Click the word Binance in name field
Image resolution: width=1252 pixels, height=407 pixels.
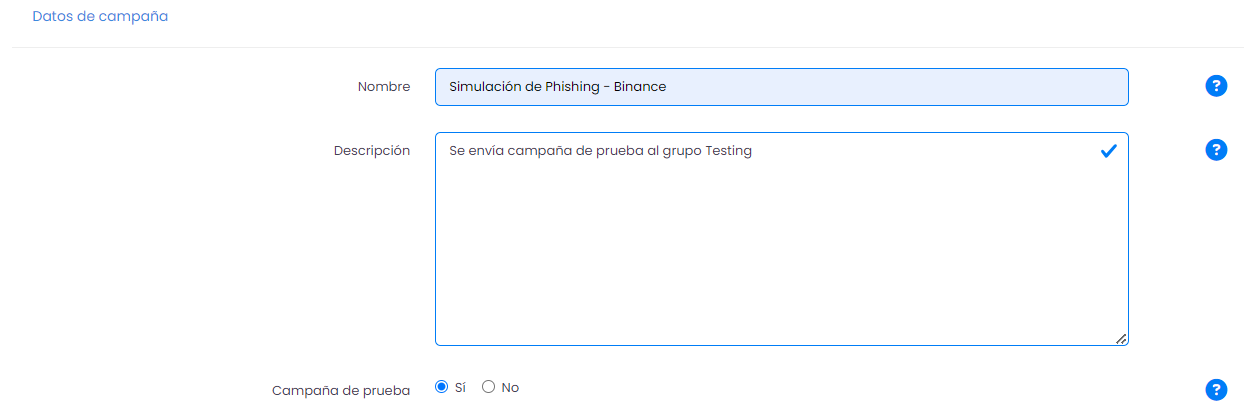tap(640, 87)
